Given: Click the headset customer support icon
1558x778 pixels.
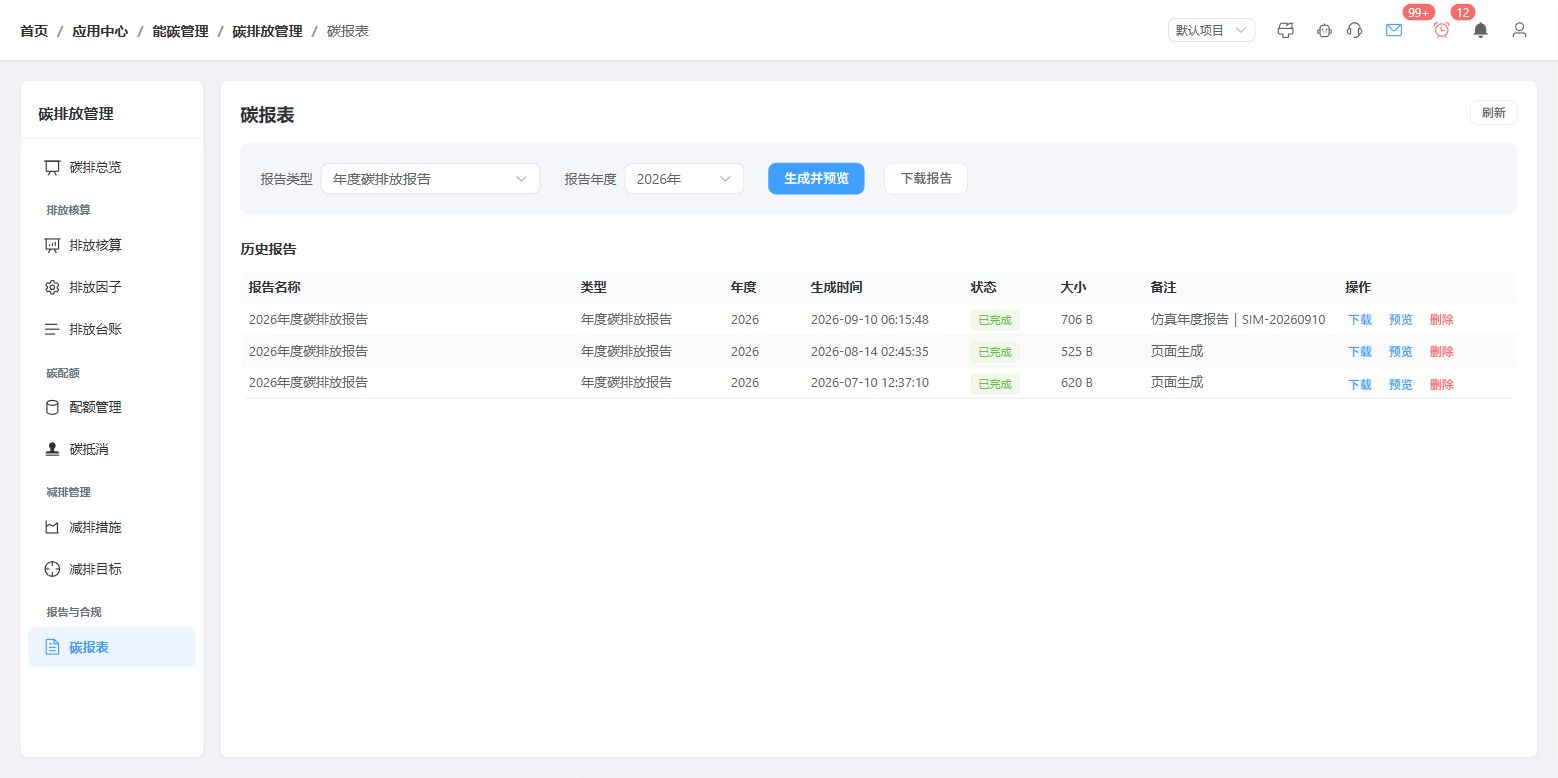Looking at the screenshot, I should 1355,30.
